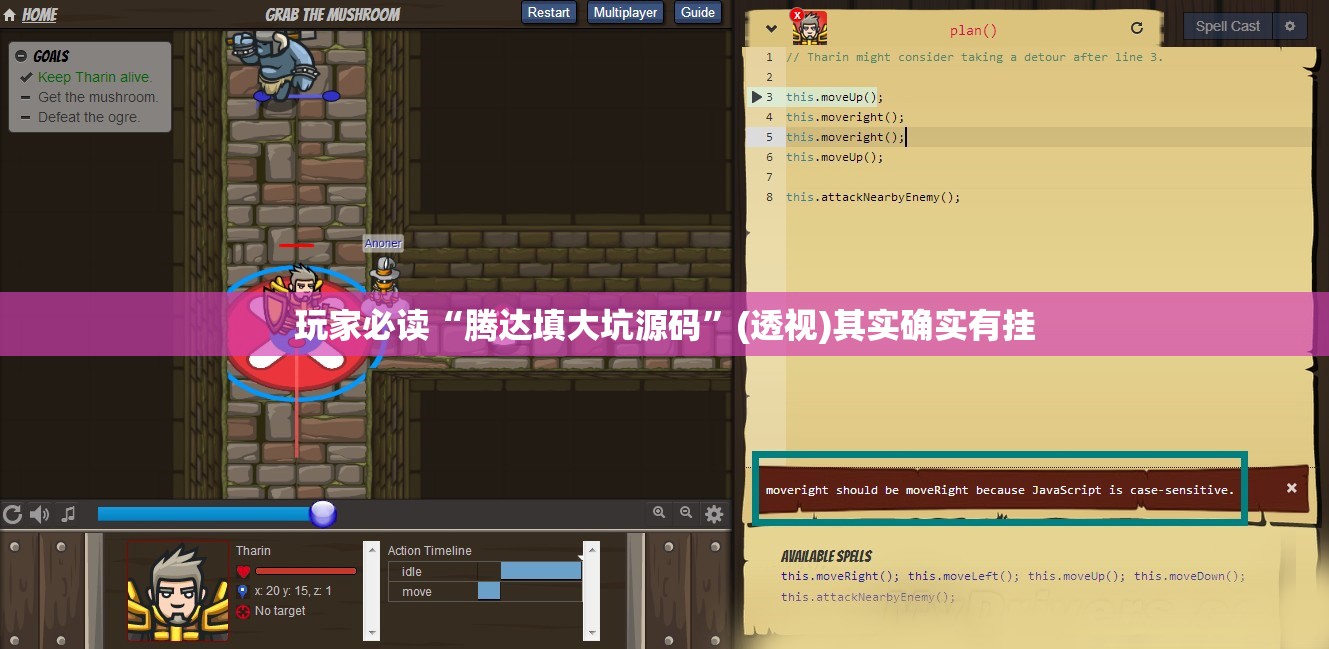Click the comment on line 1
This screenshot has width=1329, height=649.
pyautogui.click(x=975, y=57)
